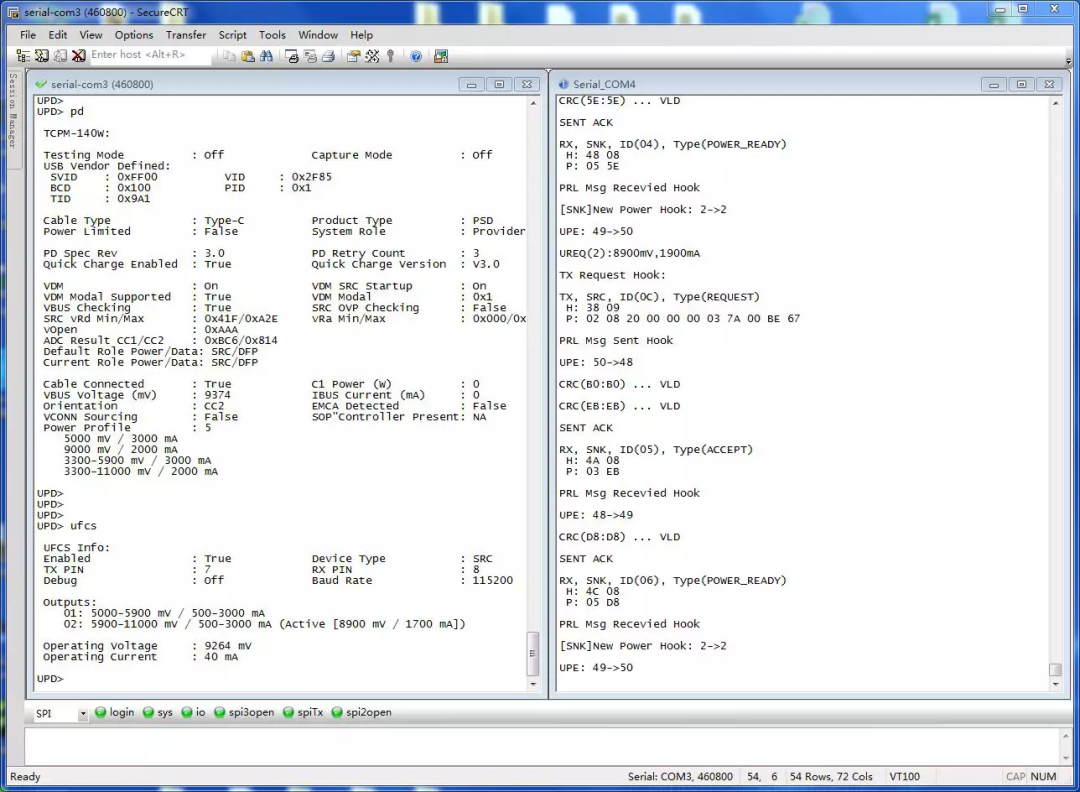Click the Print Screen toolbar icon
Screen dimensions: 1080x792
tap(292, 56)
